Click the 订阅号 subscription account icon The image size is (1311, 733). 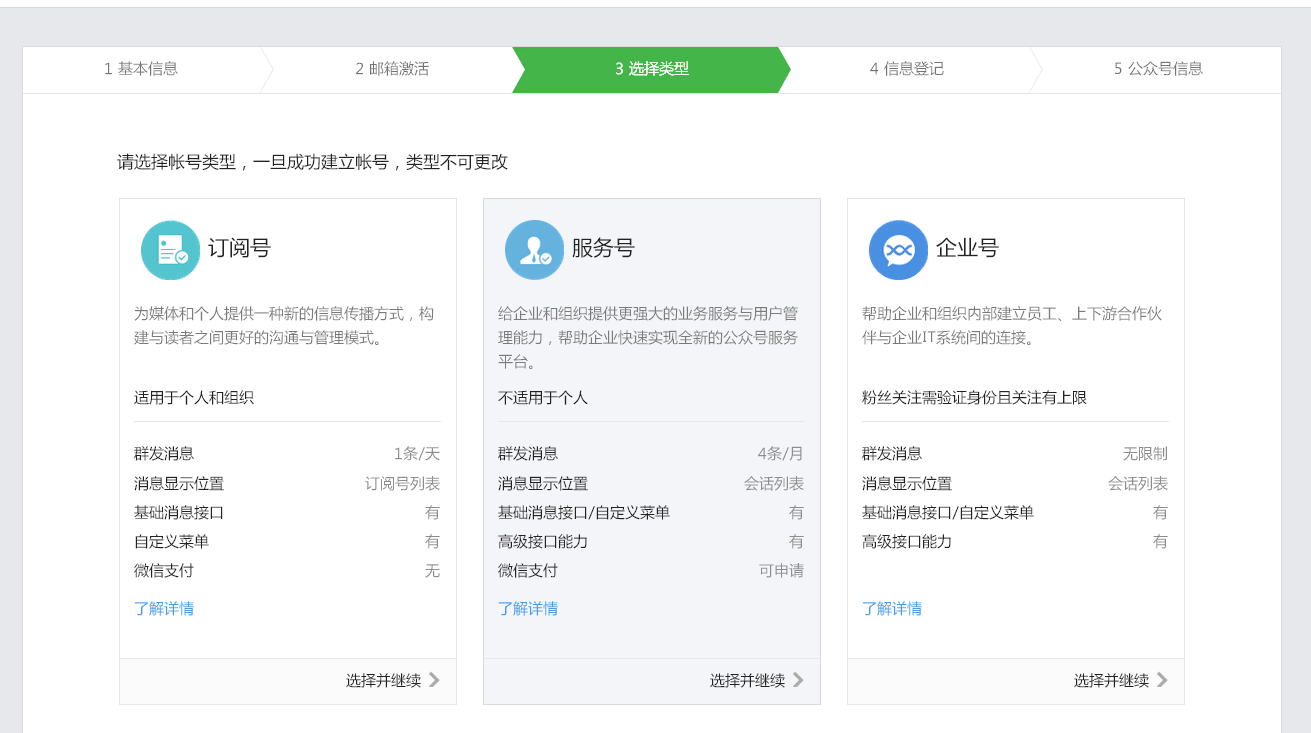click(171, 250)
